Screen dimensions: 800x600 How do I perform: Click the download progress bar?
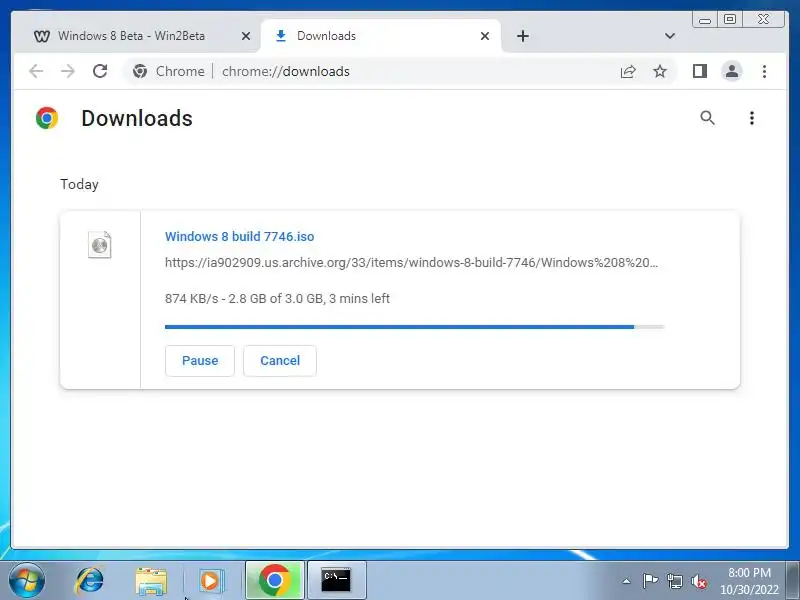(414, 327)
